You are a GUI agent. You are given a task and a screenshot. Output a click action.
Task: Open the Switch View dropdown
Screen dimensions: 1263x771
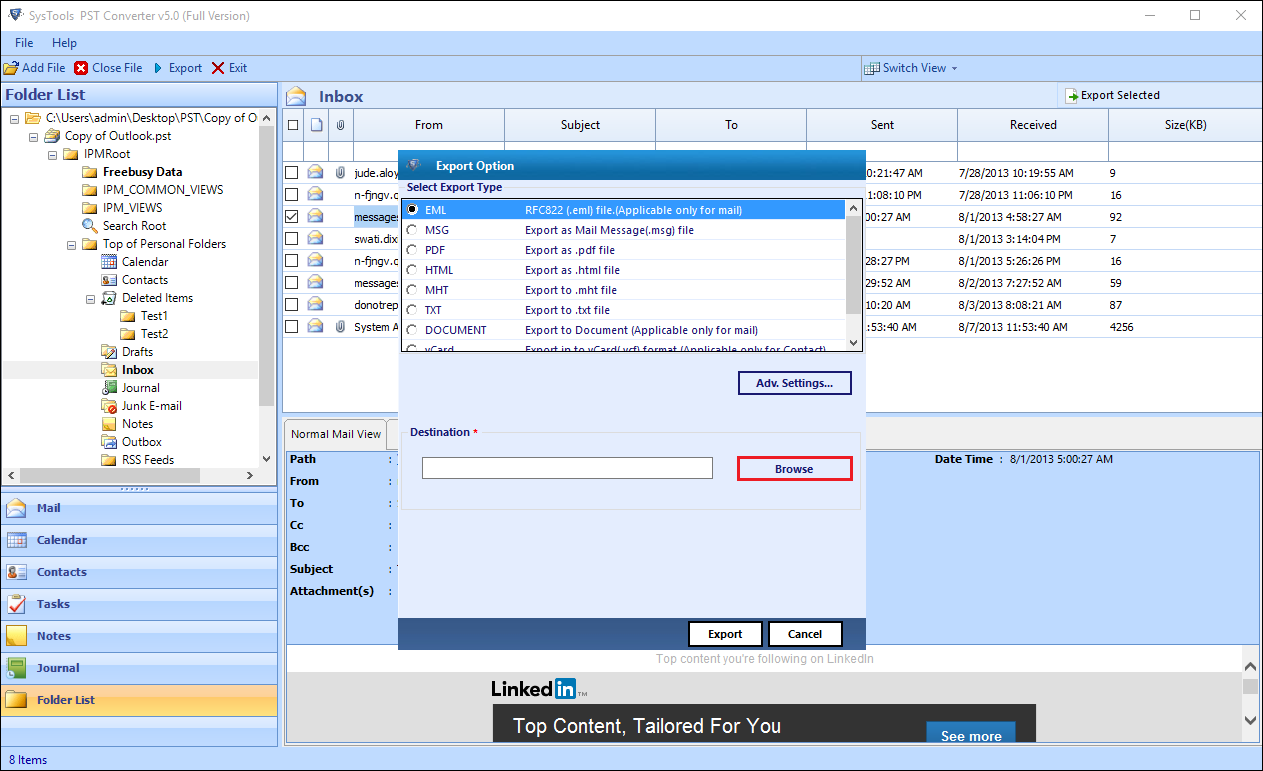pos(908,67)
